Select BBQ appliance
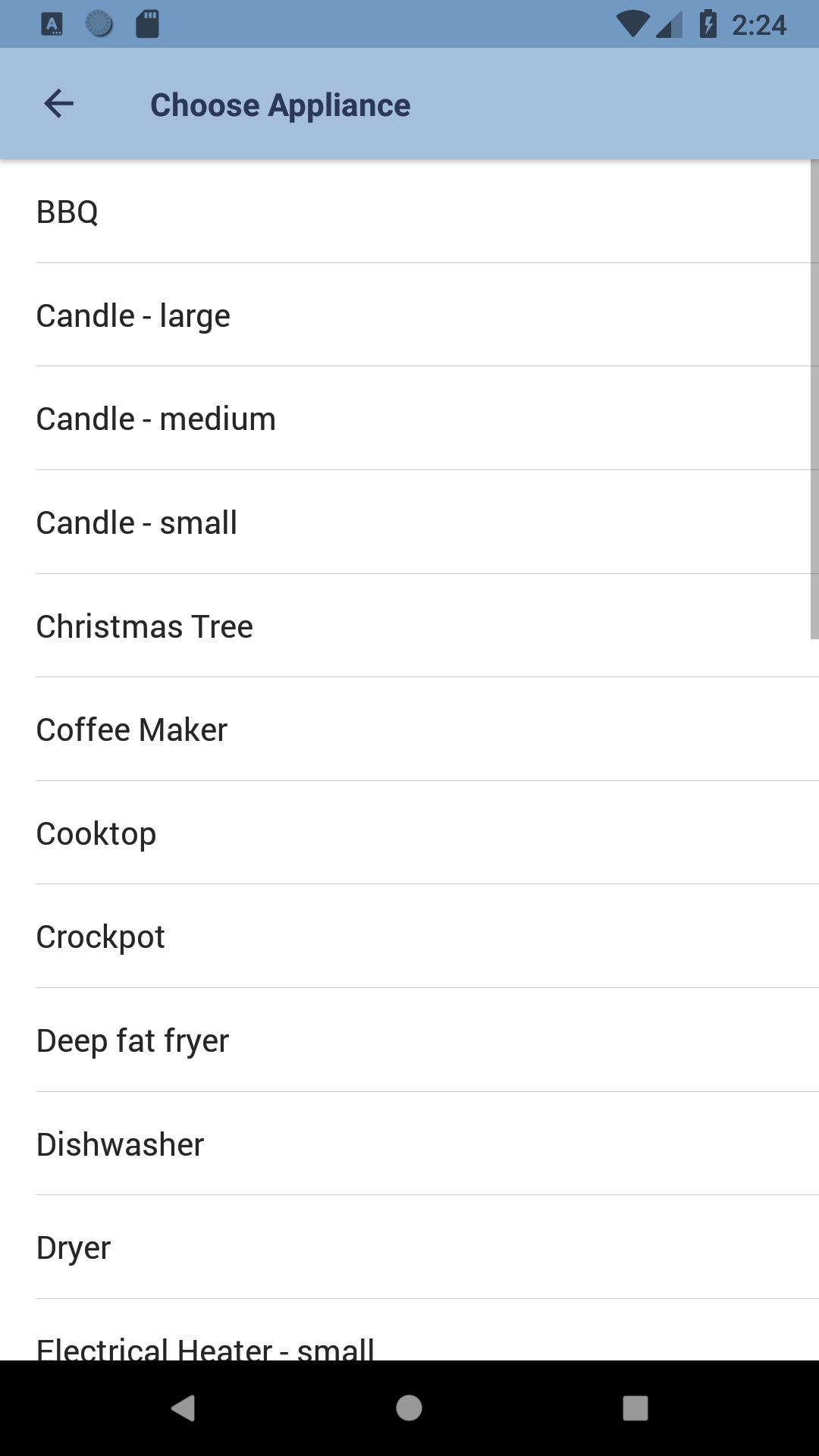 (409, 212)
